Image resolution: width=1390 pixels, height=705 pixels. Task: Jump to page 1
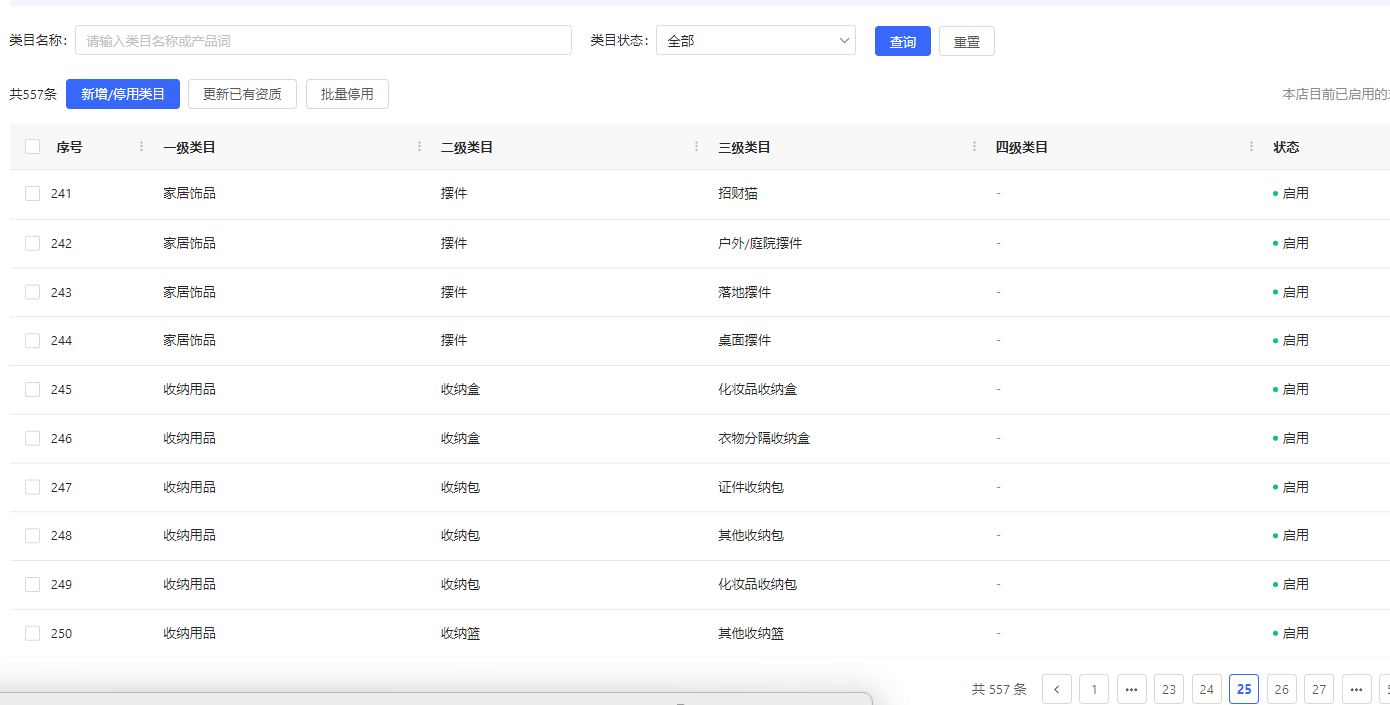(1094, 689)
